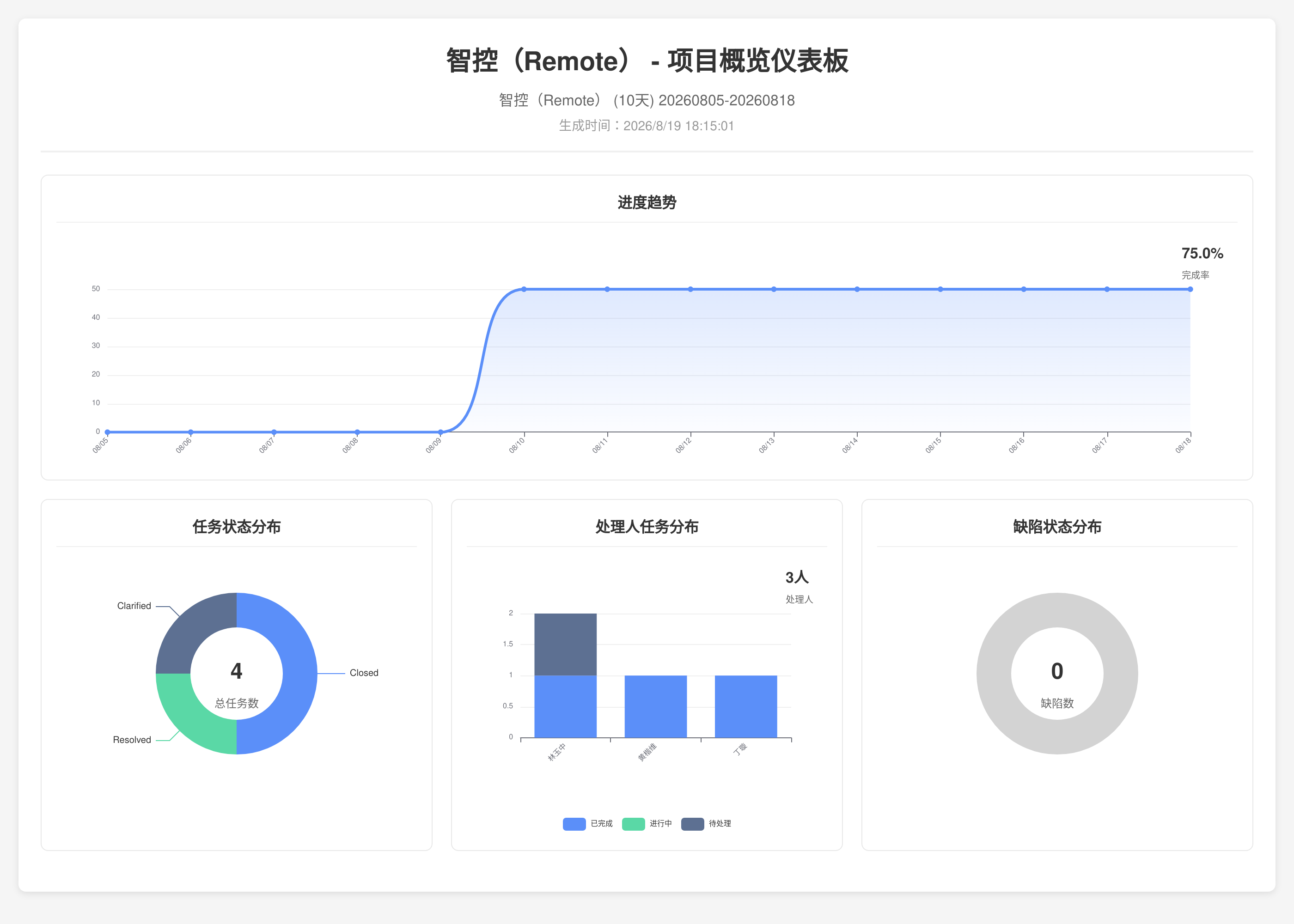Click the '缺陷数' text inside the gray donut
The width and height of the screenshot is (1294, 924).
tap(1057, 703)
